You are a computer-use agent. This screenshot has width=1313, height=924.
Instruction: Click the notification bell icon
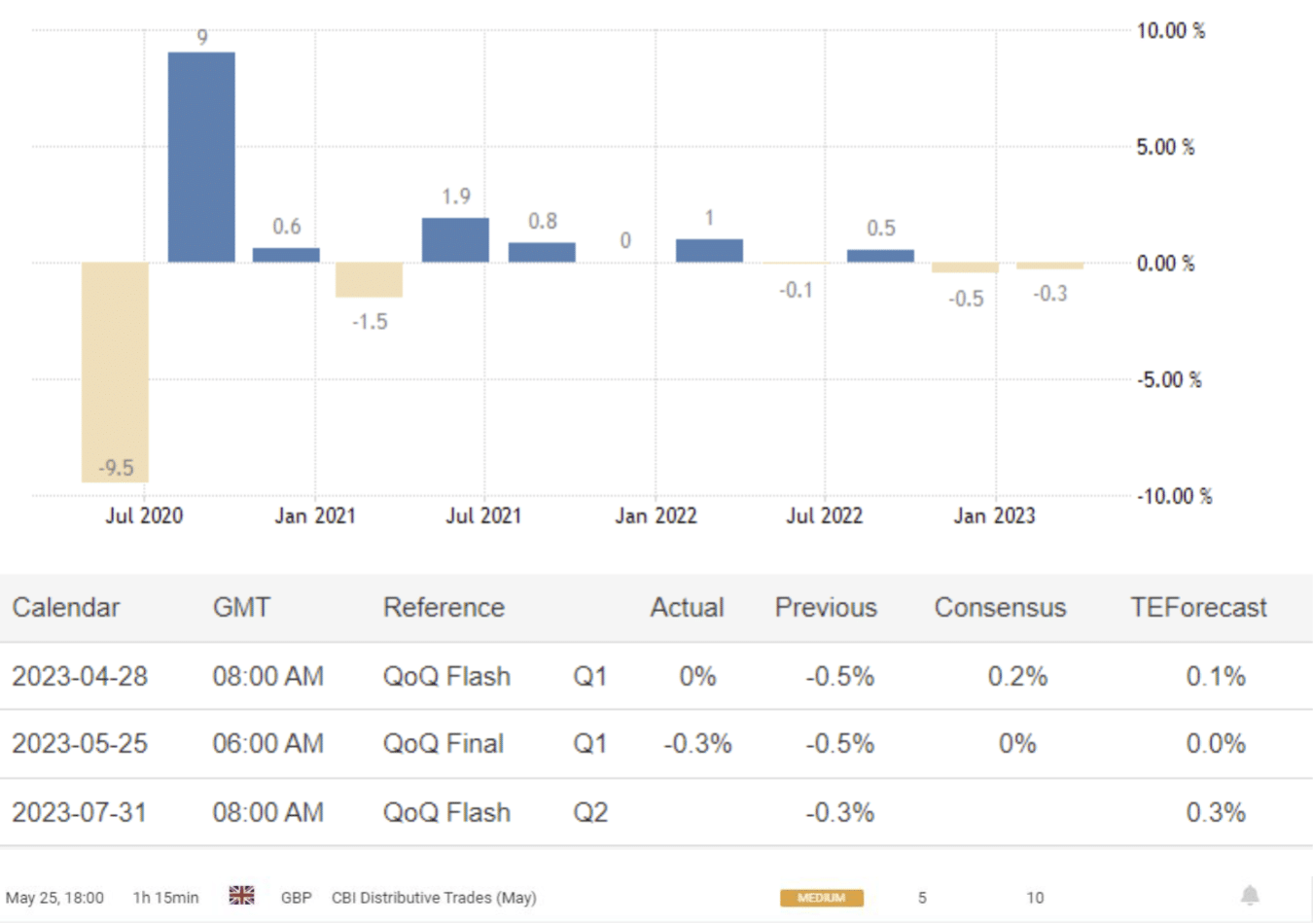[1250, 895]
